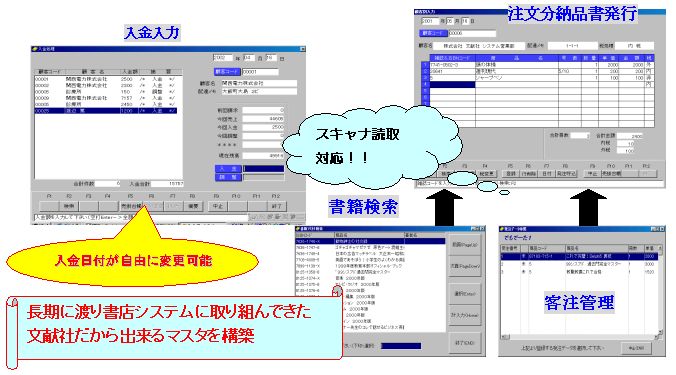Image resolution: width=676 pixels, height=375 pixels.
Task: Click the 客注 window title bar icon
Action: 502,229
